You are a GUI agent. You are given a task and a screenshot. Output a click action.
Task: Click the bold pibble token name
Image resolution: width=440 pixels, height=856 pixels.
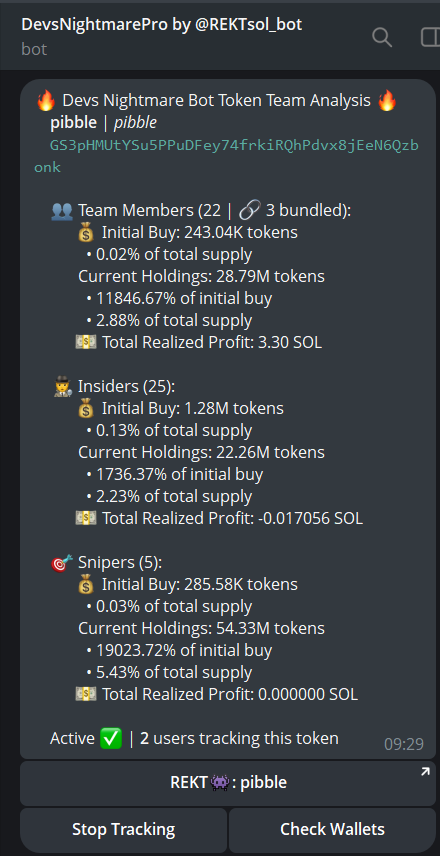tap(73, 123)
